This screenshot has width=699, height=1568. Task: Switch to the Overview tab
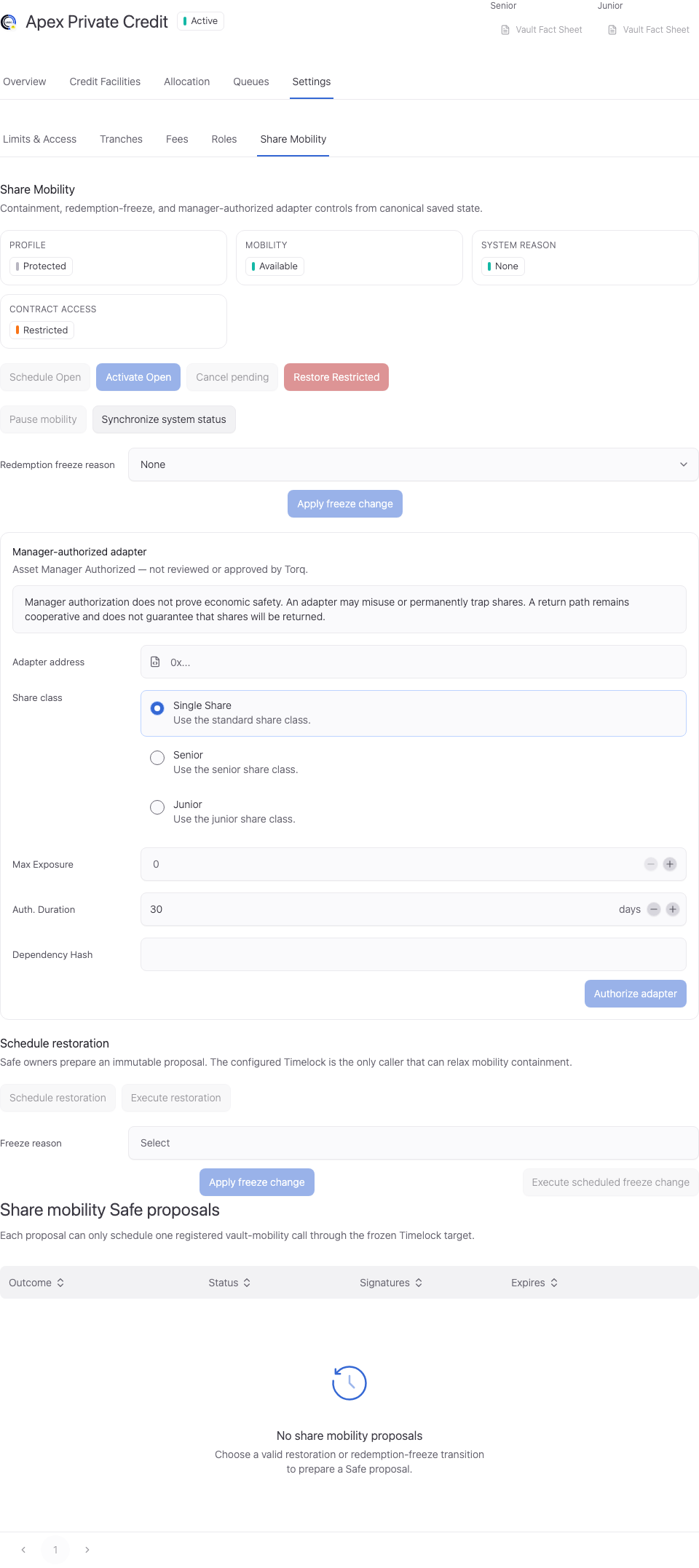click(x=25, y=82)
